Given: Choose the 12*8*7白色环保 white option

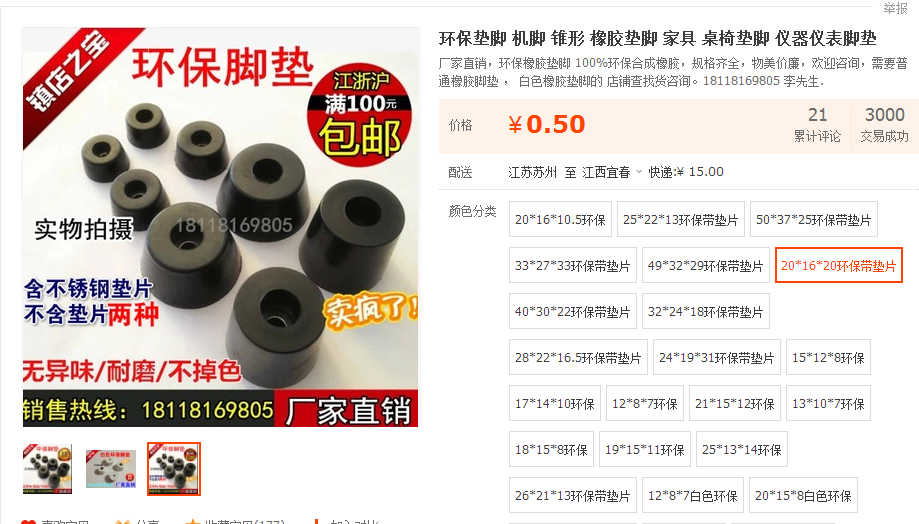Looking at the screenshot, I should click(693, 495).
